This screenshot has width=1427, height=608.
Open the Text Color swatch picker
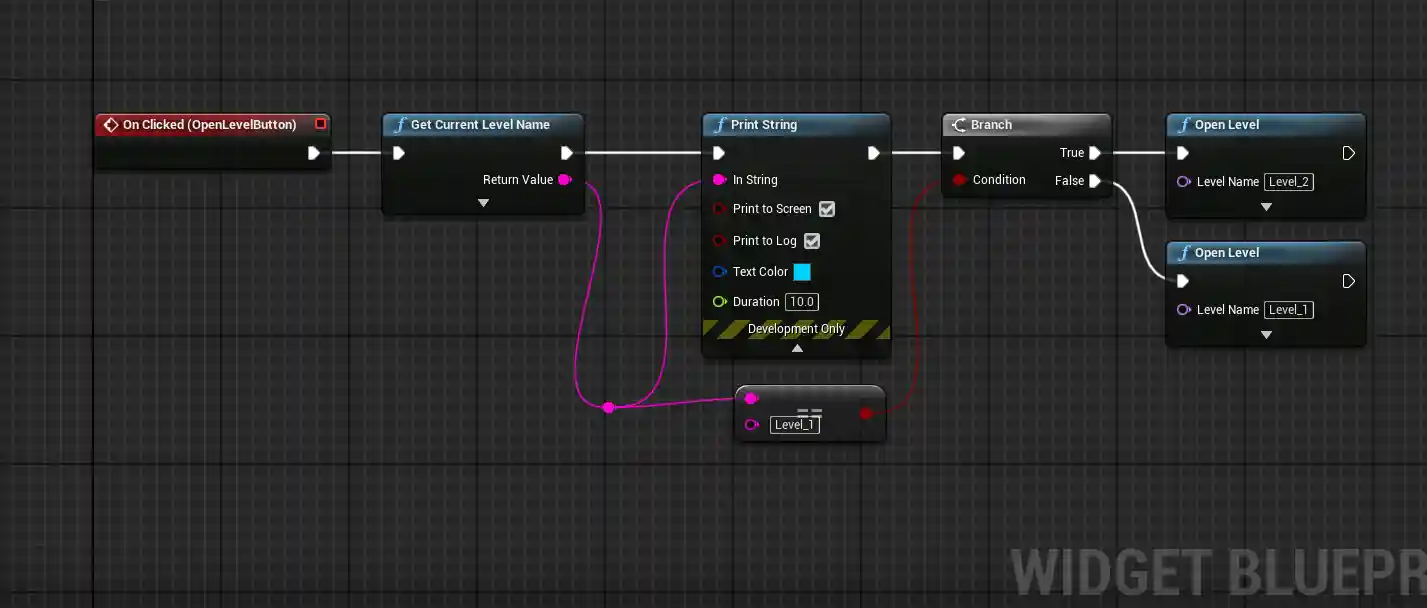coord(802,271)
